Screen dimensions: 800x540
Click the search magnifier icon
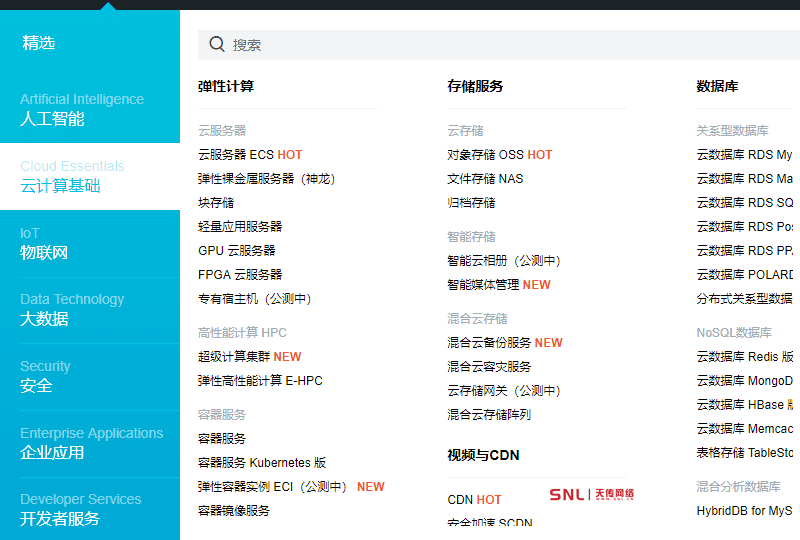click(216, 44)
